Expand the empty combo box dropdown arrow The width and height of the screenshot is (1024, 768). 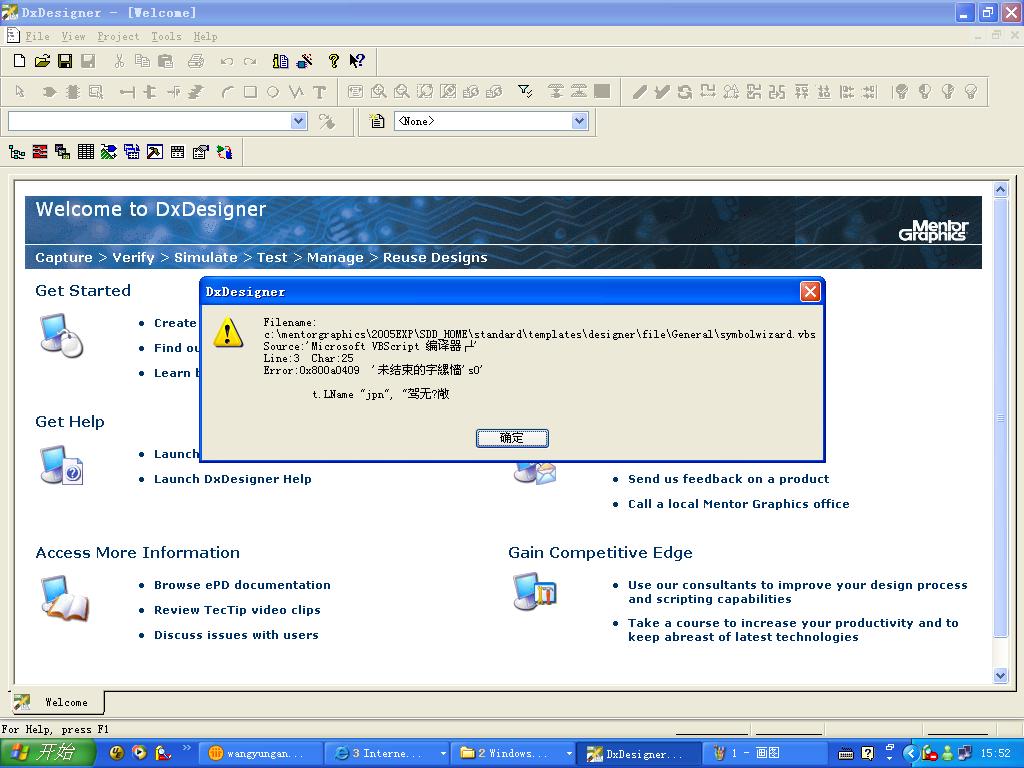click(x=298, y=121)
